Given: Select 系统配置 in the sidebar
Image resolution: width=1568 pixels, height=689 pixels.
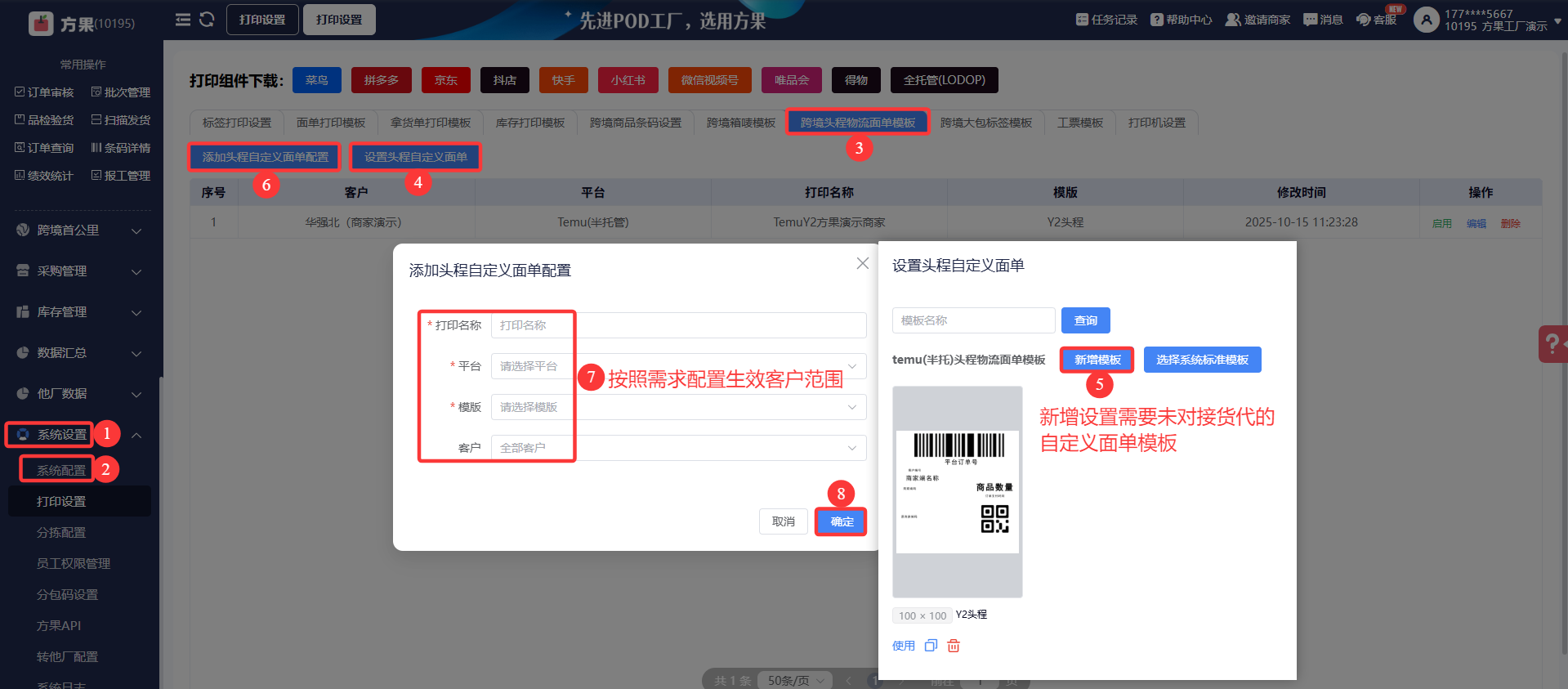Looking at the screenshot, I should point(61,471).
